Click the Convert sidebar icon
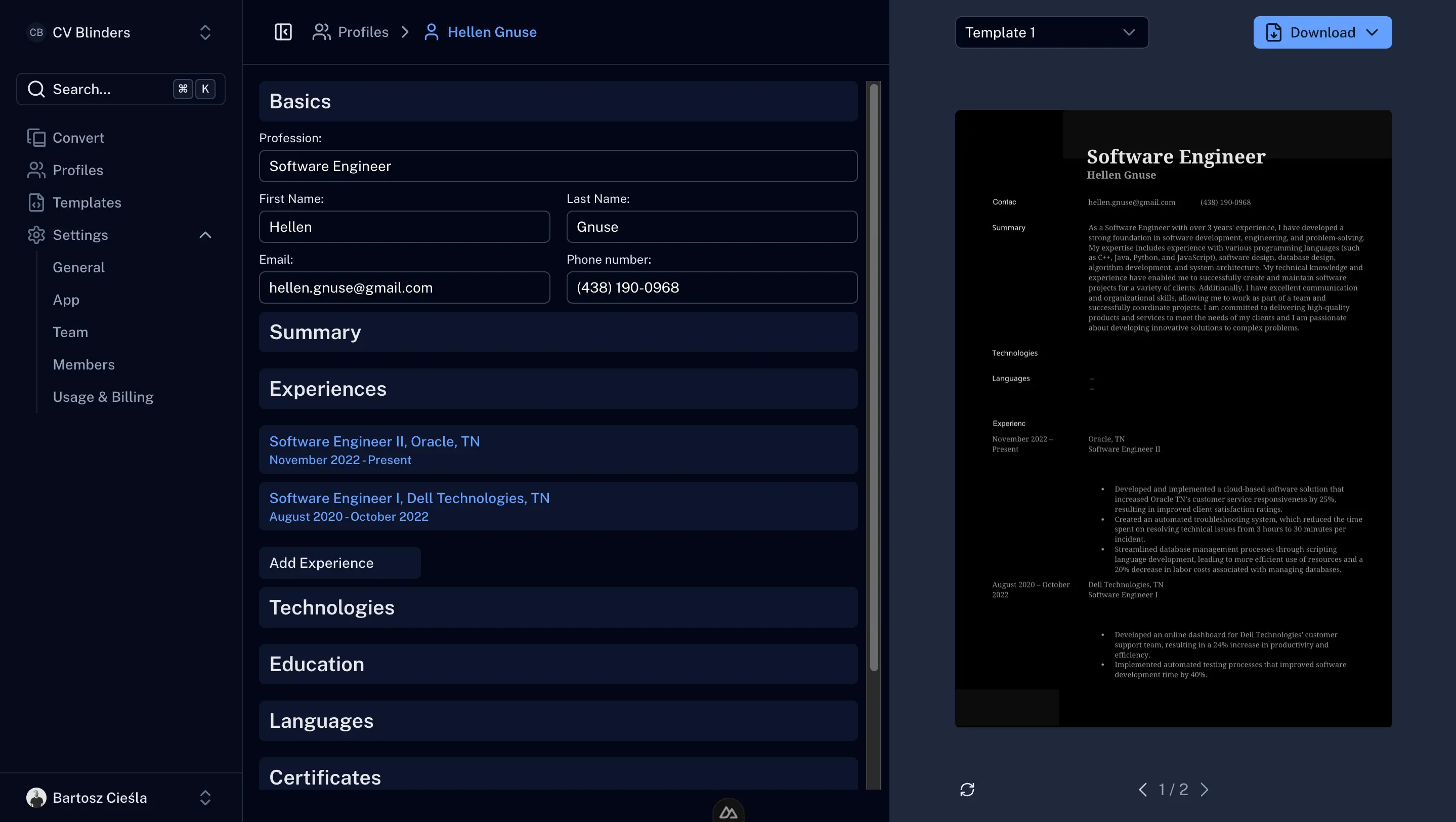Screen dimensions: 1456x822 point(36,137)
